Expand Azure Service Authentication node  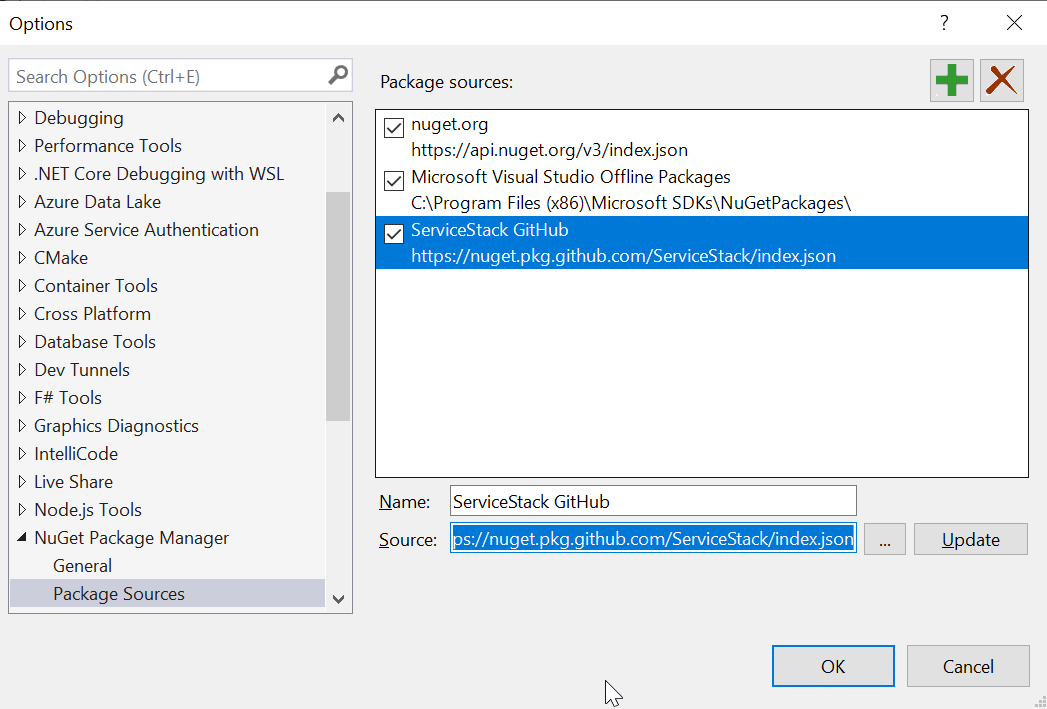22,230
